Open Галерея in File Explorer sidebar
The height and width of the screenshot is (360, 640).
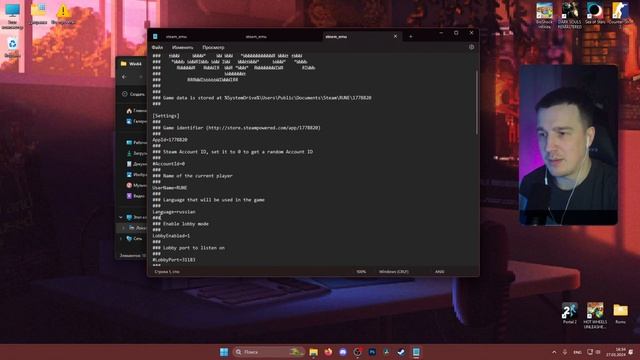136,121
